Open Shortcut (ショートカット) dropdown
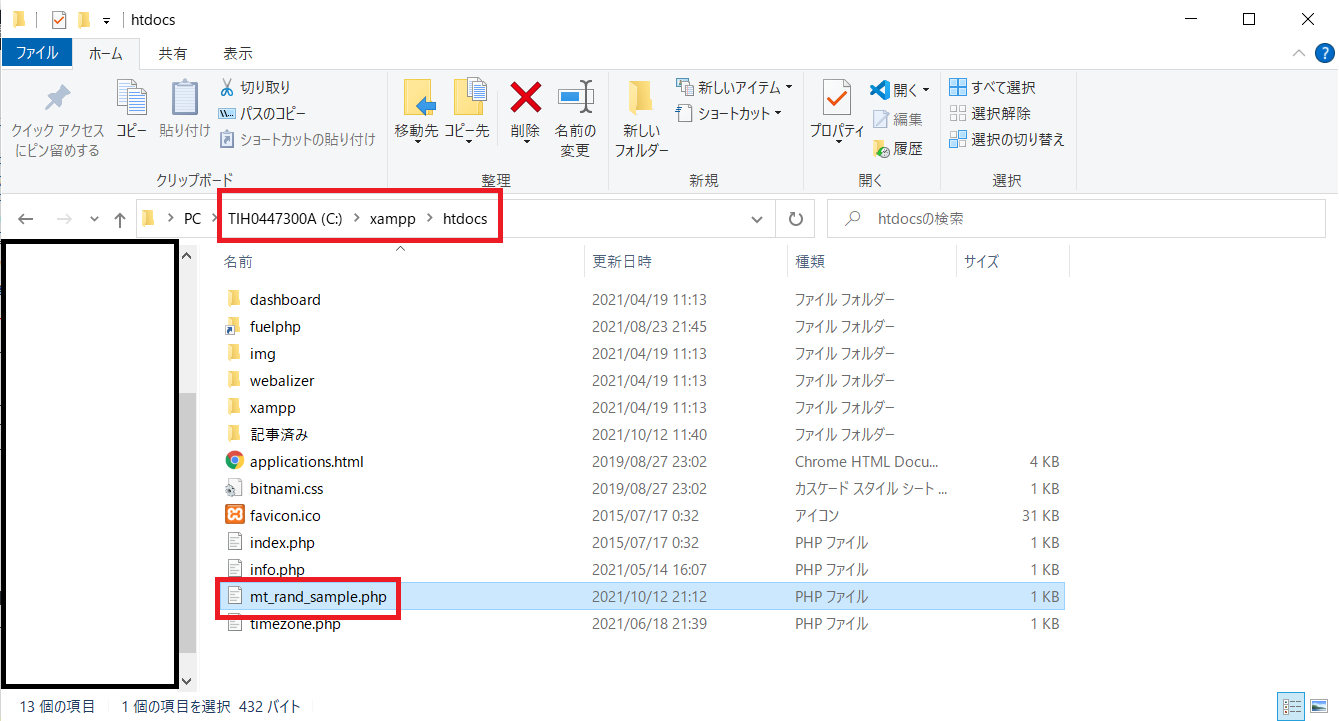The image size is (1339, 721). (728, 114)
